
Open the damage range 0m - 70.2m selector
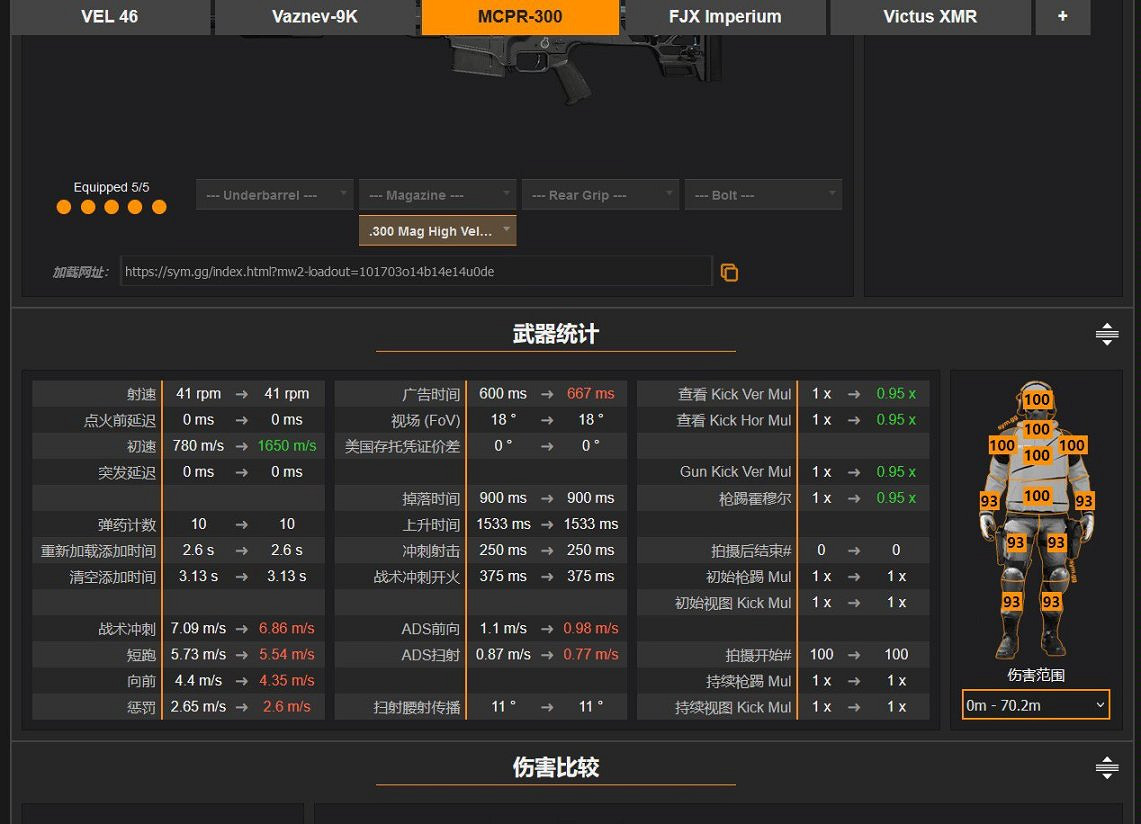click(x=1035, y=705)
